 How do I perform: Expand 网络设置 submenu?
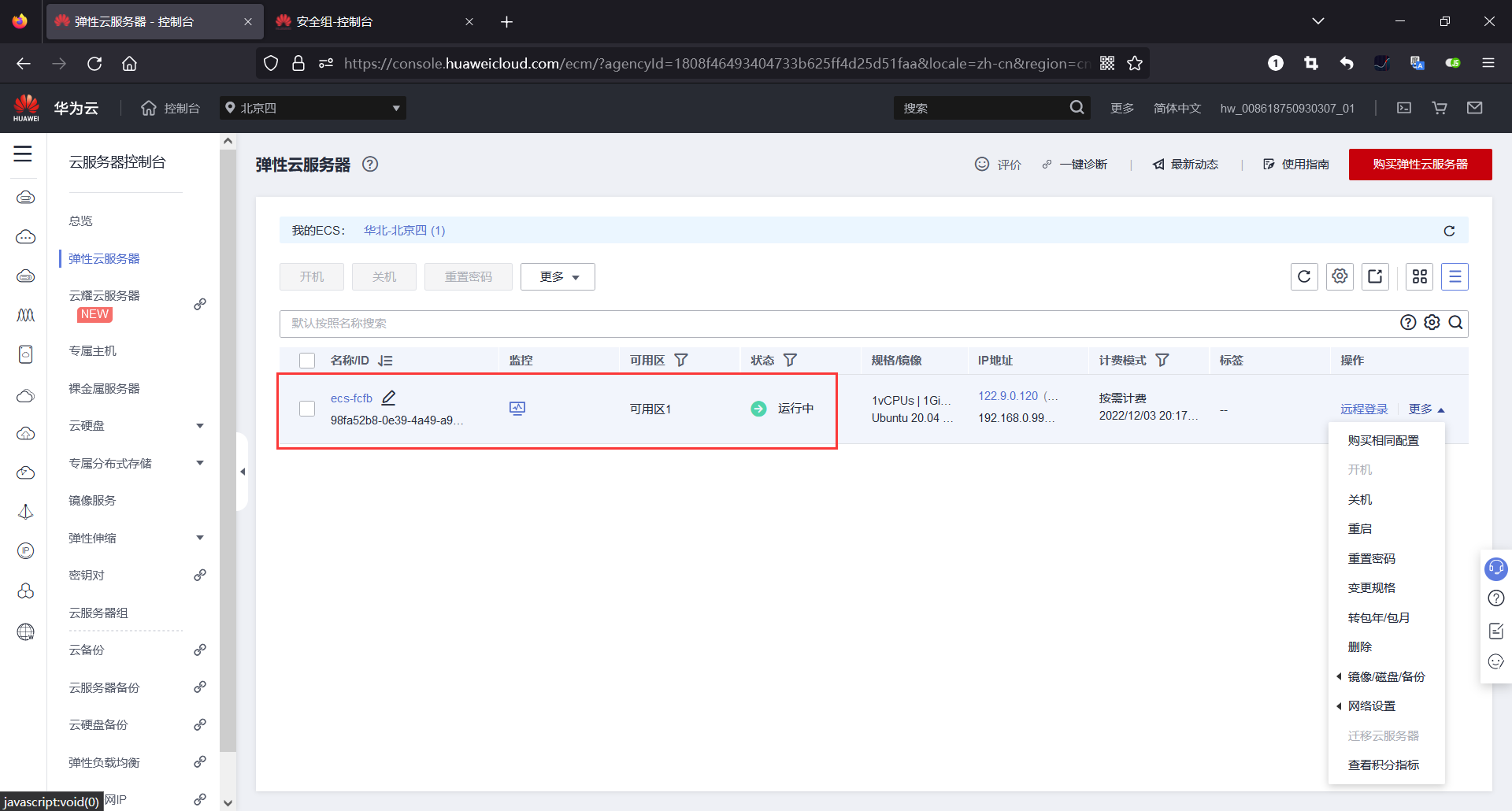tap(1371, 706)
